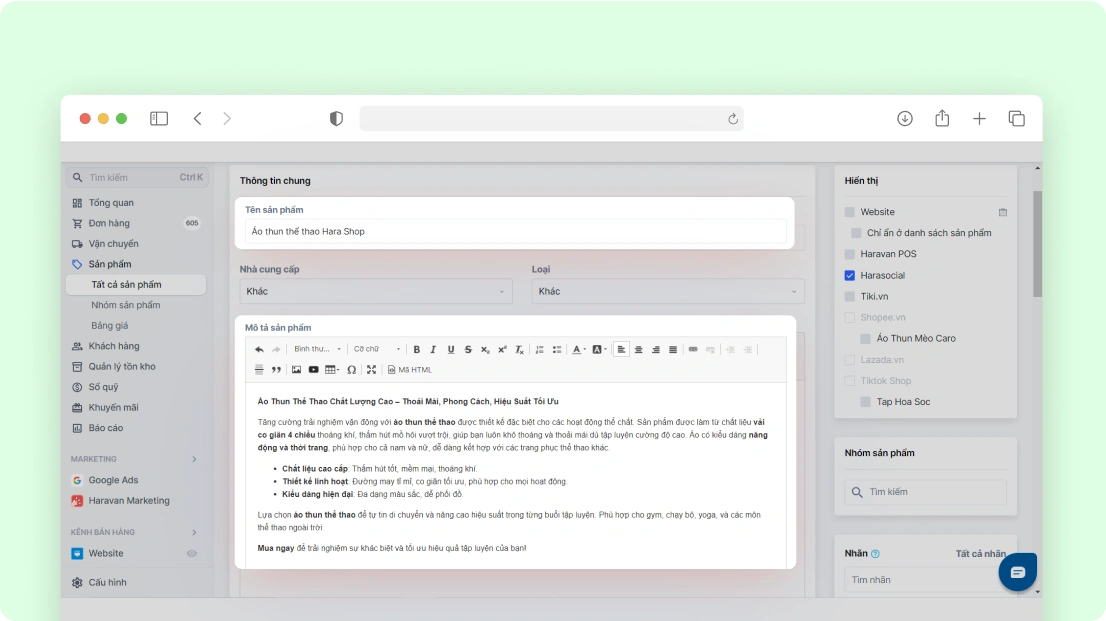Viewport: 1106px width, 621px height.
Task: Open Đơn hàng in the sidebar
Action: [109, 223]
